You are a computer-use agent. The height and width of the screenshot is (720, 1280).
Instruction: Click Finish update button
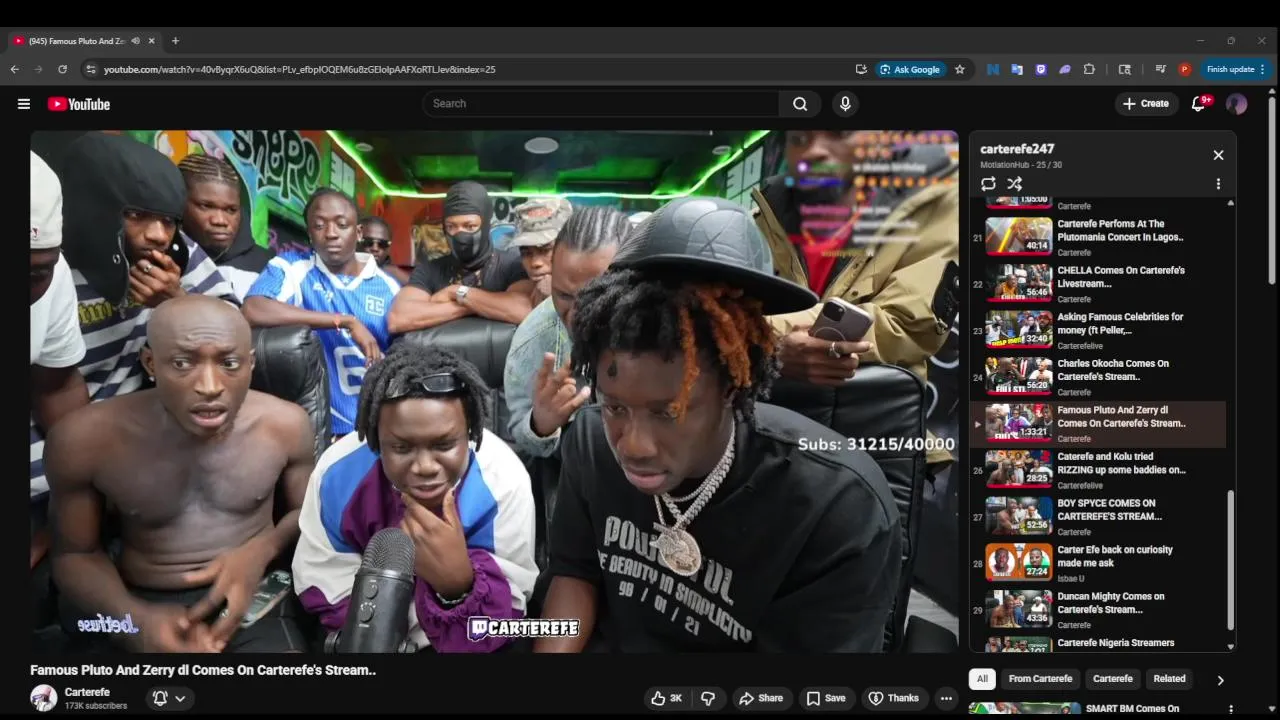[x=1236, y=69]
